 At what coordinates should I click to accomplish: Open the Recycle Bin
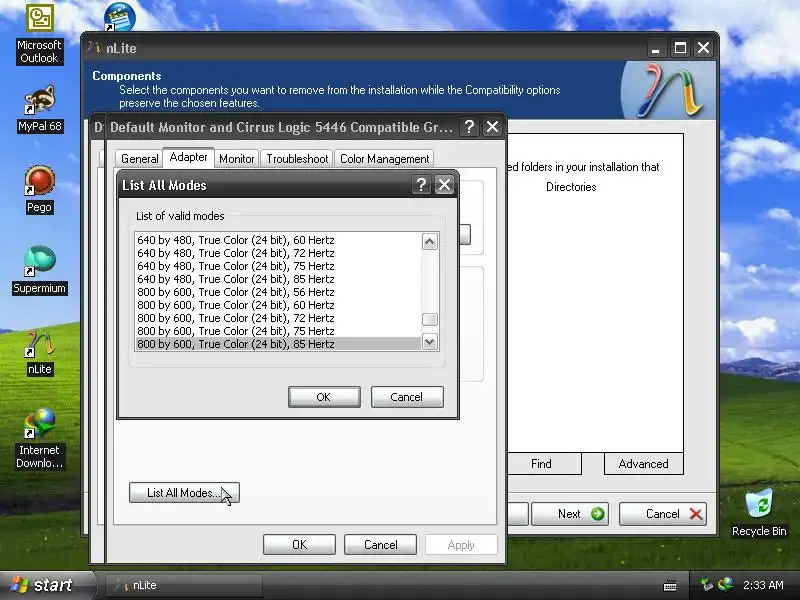[x=759, y=512]
